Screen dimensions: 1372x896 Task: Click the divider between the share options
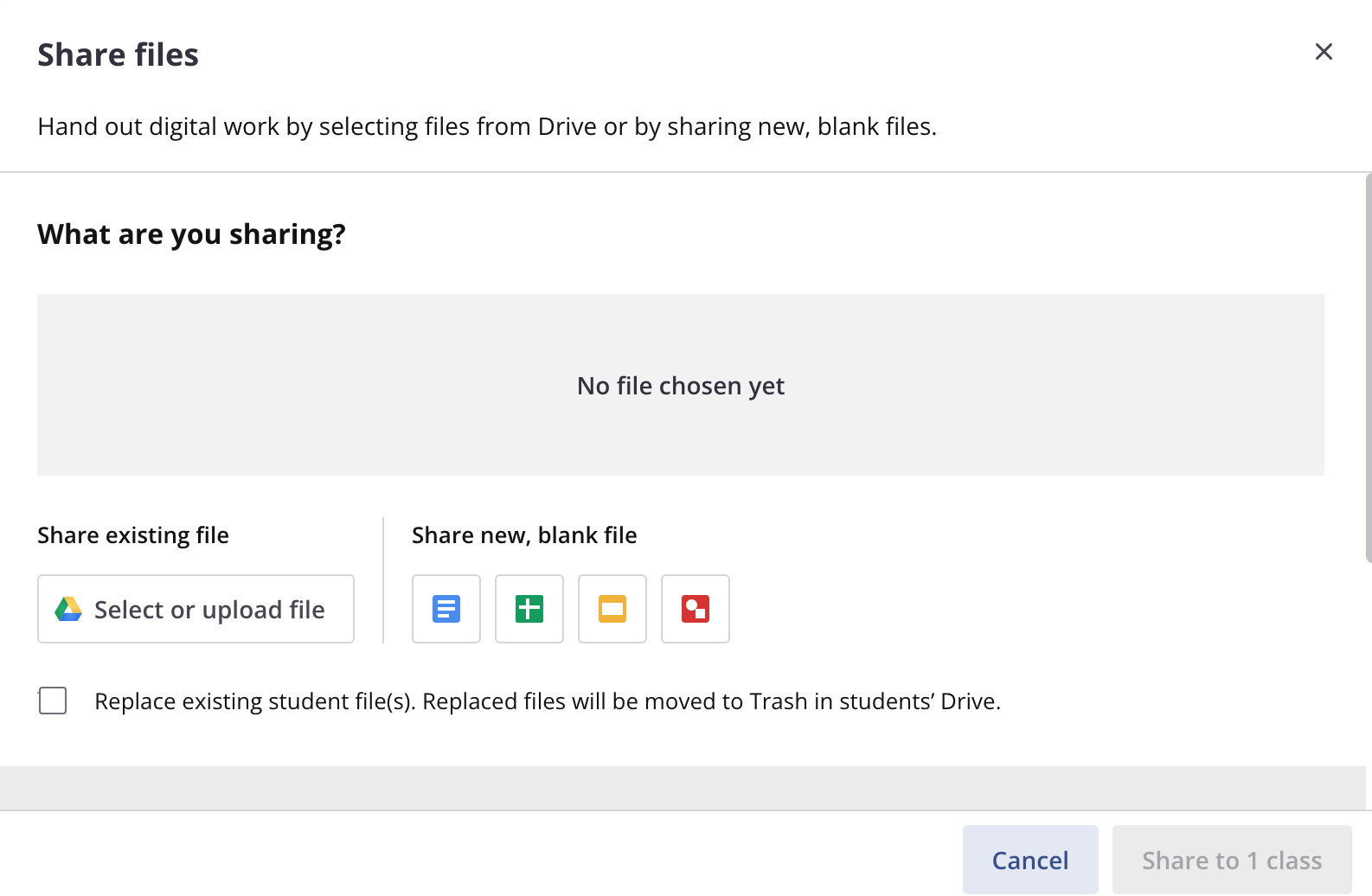tap(383, 580)
